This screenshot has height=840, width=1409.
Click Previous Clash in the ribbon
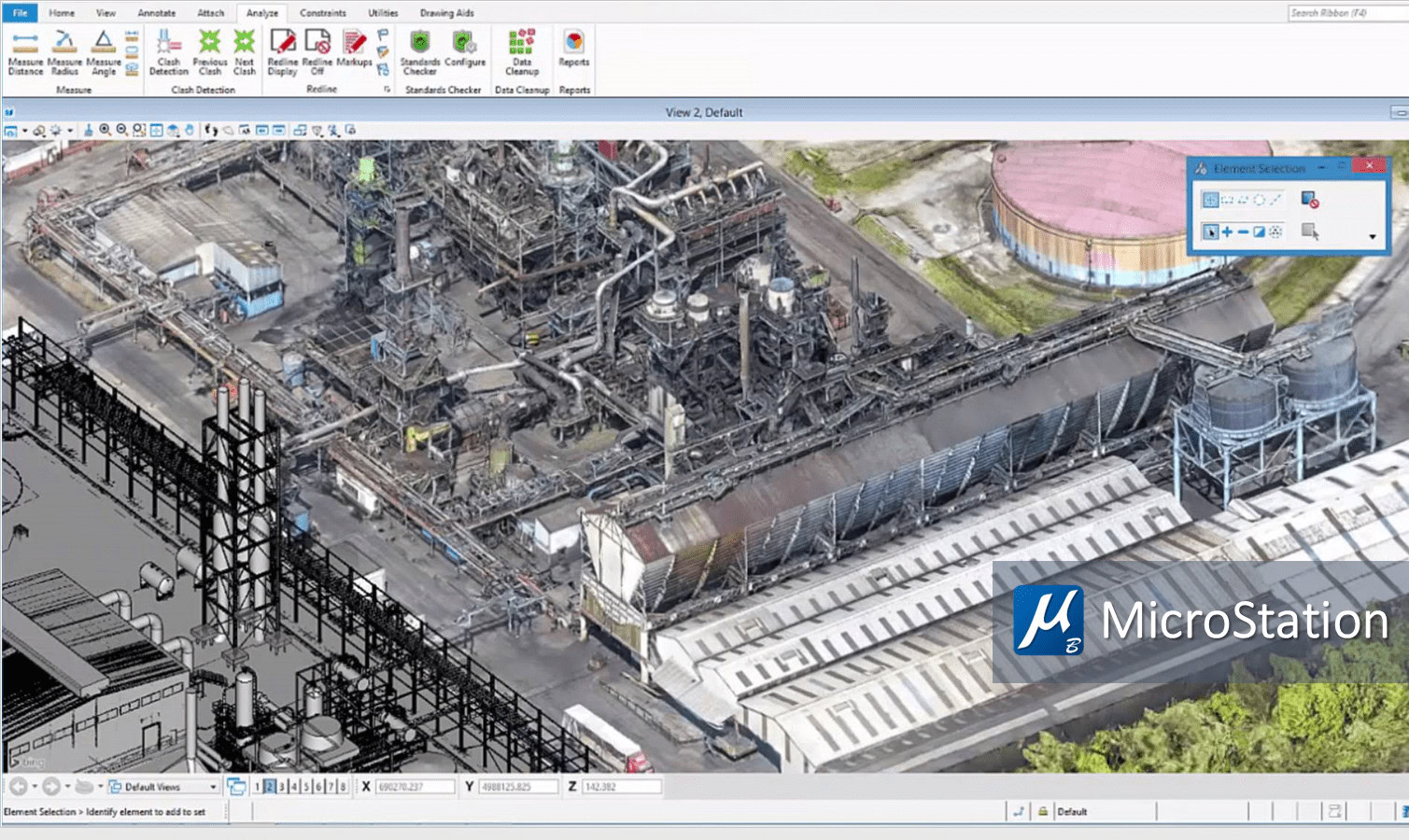pyautogui.click(x=209, y=53)
